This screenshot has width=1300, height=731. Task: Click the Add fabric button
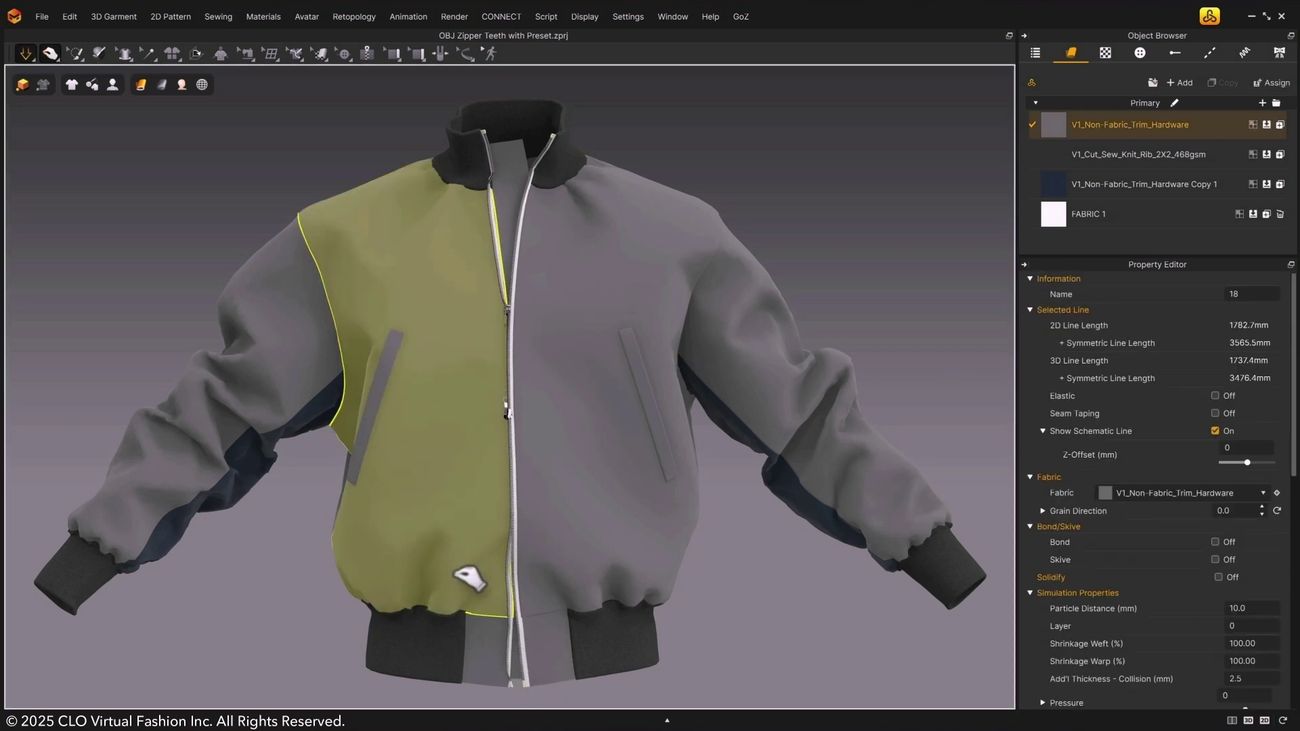pos(1179,83)
